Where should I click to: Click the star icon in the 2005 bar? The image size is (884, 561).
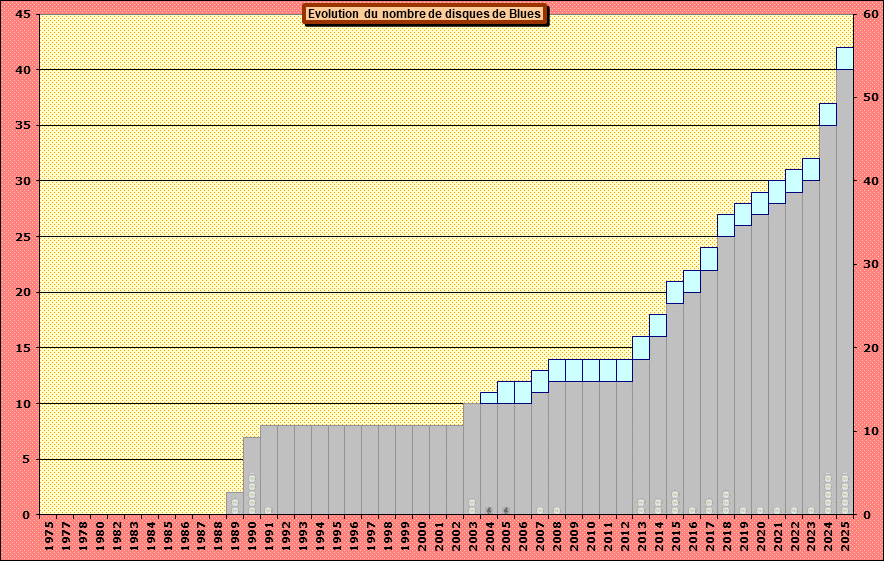(506, 510)
